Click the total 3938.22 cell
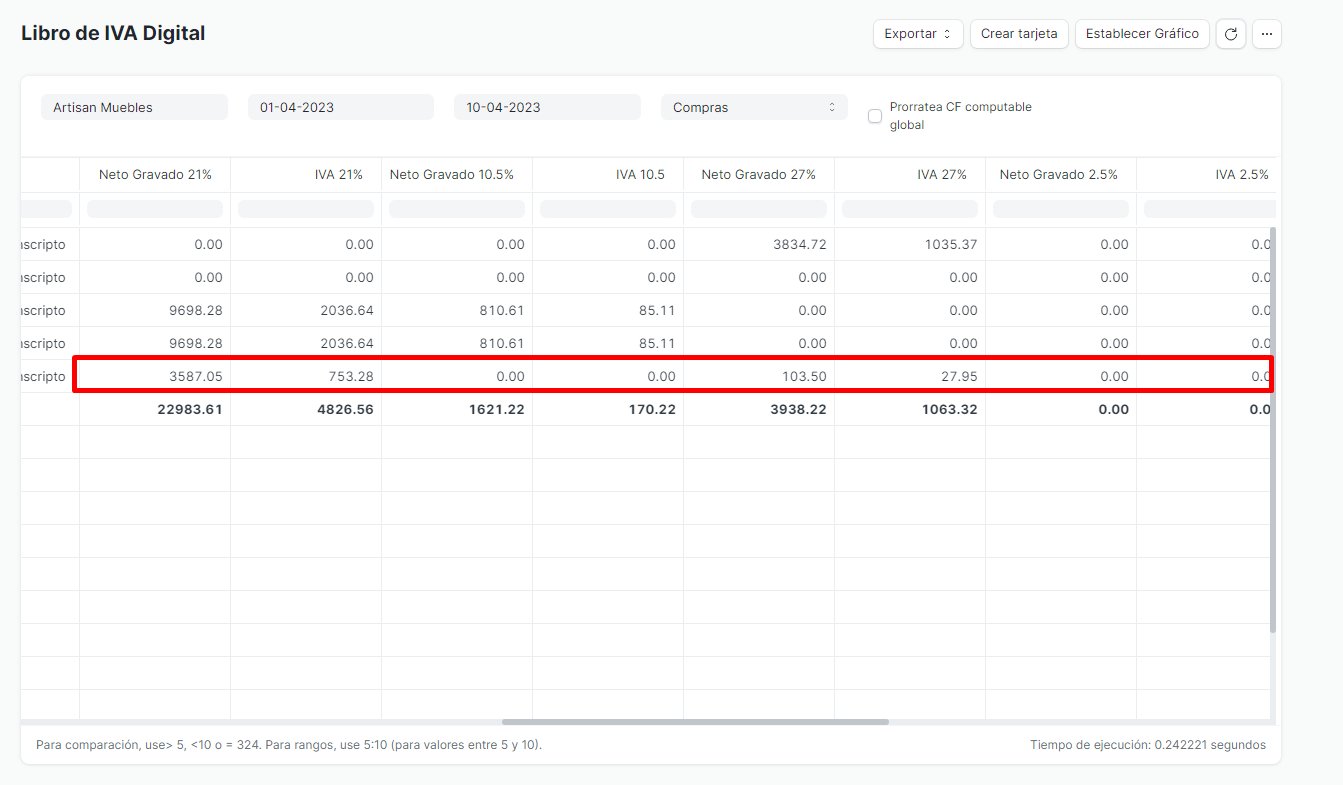Image resolution: width=1343 pixels, height=785 pixels. 759,409
